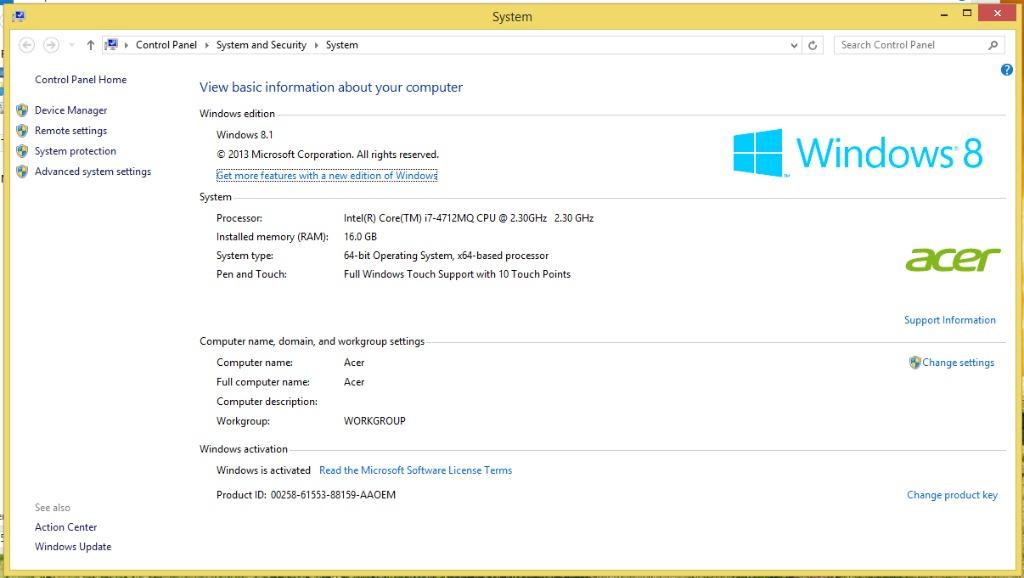Go to Control Panel Home

tap(80, 80)
